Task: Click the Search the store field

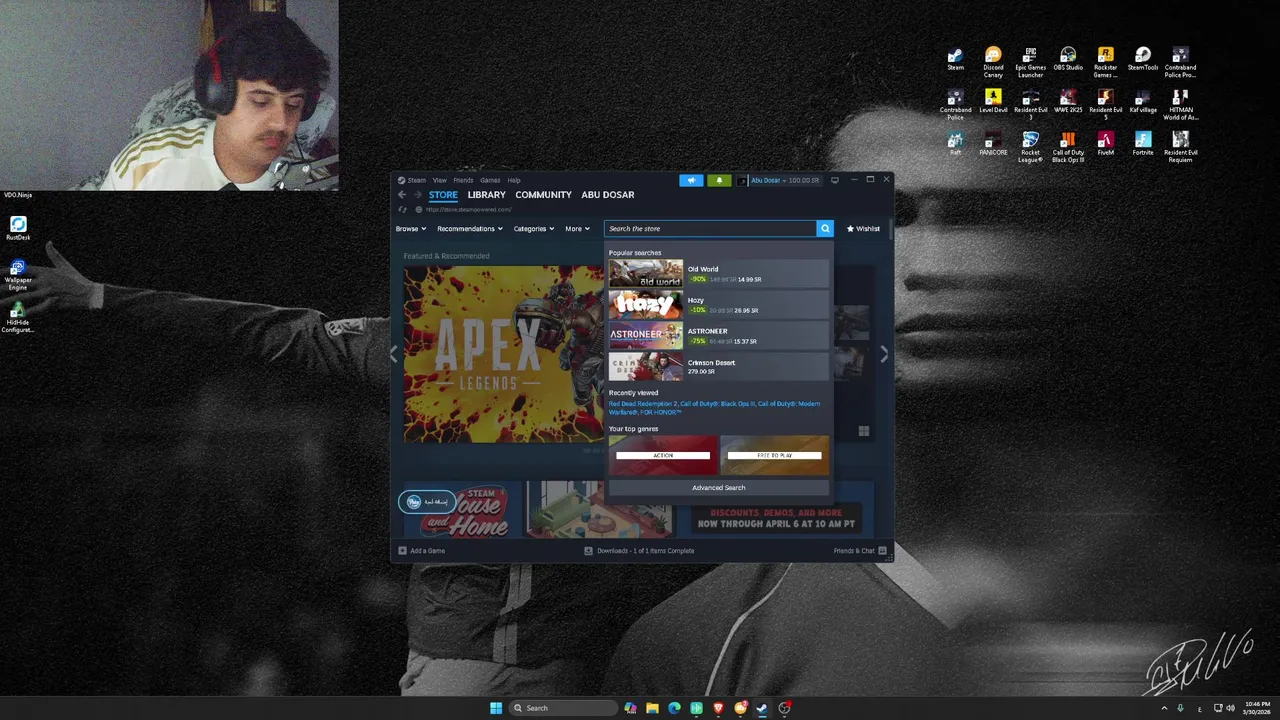Action: [x=711, y=229]
